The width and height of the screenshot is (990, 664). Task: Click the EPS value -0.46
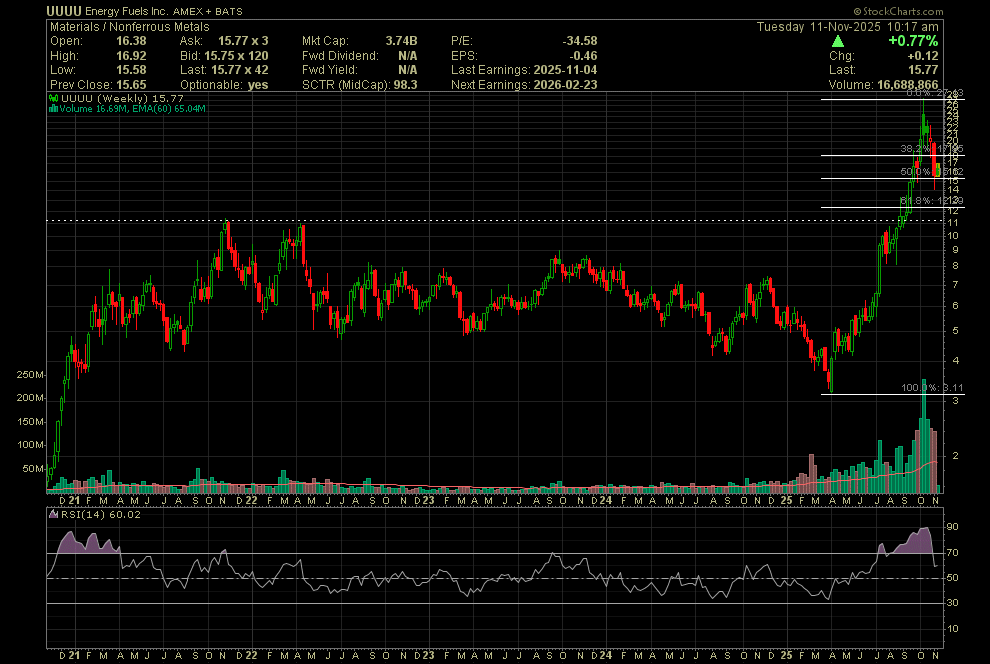(583, 56)
